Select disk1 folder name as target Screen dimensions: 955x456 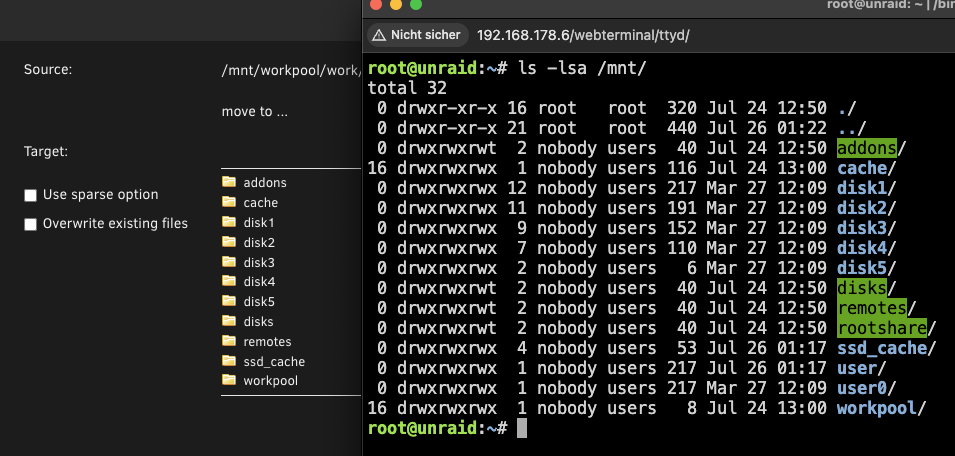point(259,223)
